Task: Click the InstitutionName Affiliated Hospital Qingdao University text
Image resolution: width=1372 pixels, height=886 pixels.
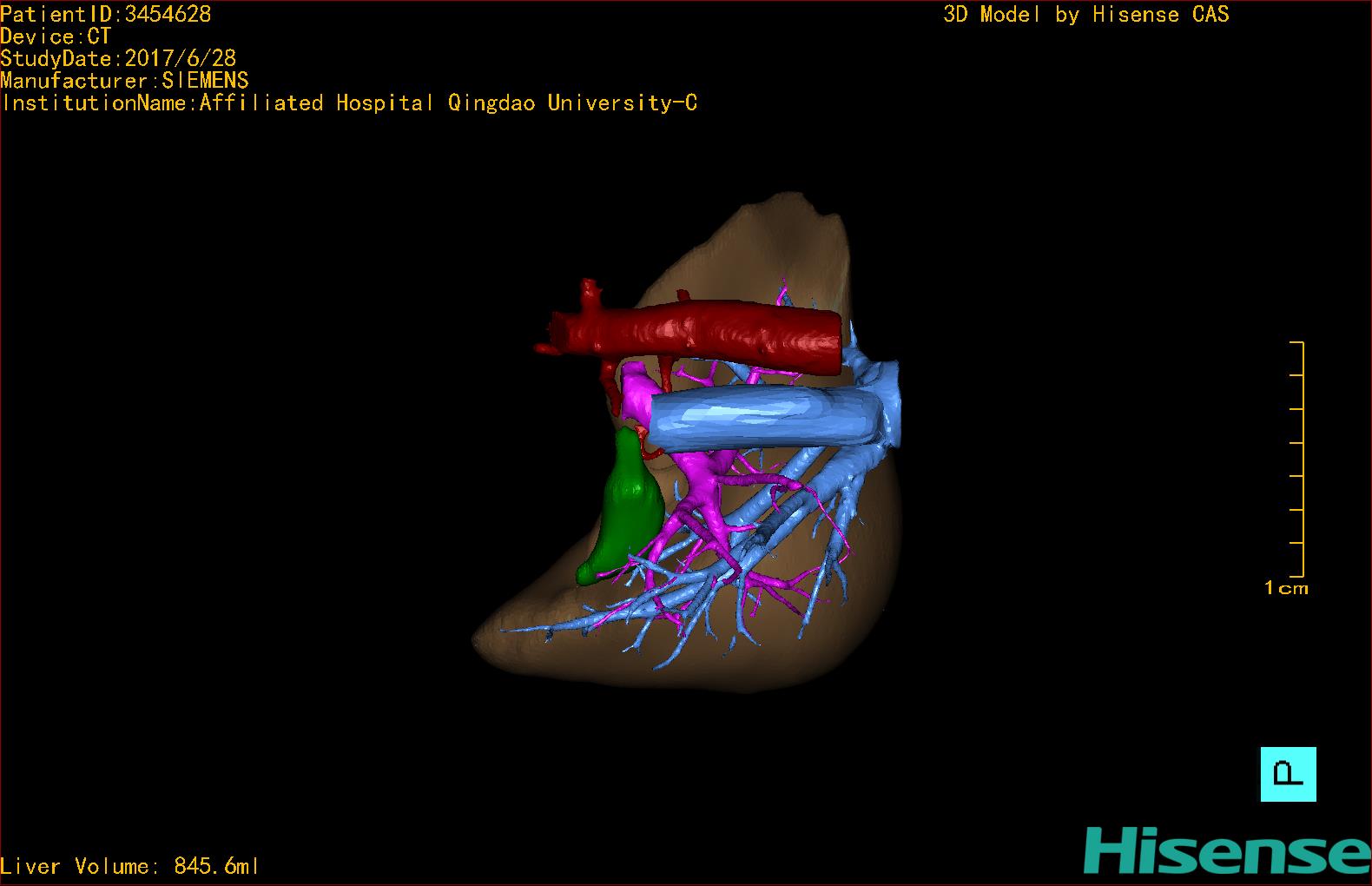Action: pos(349,103)
